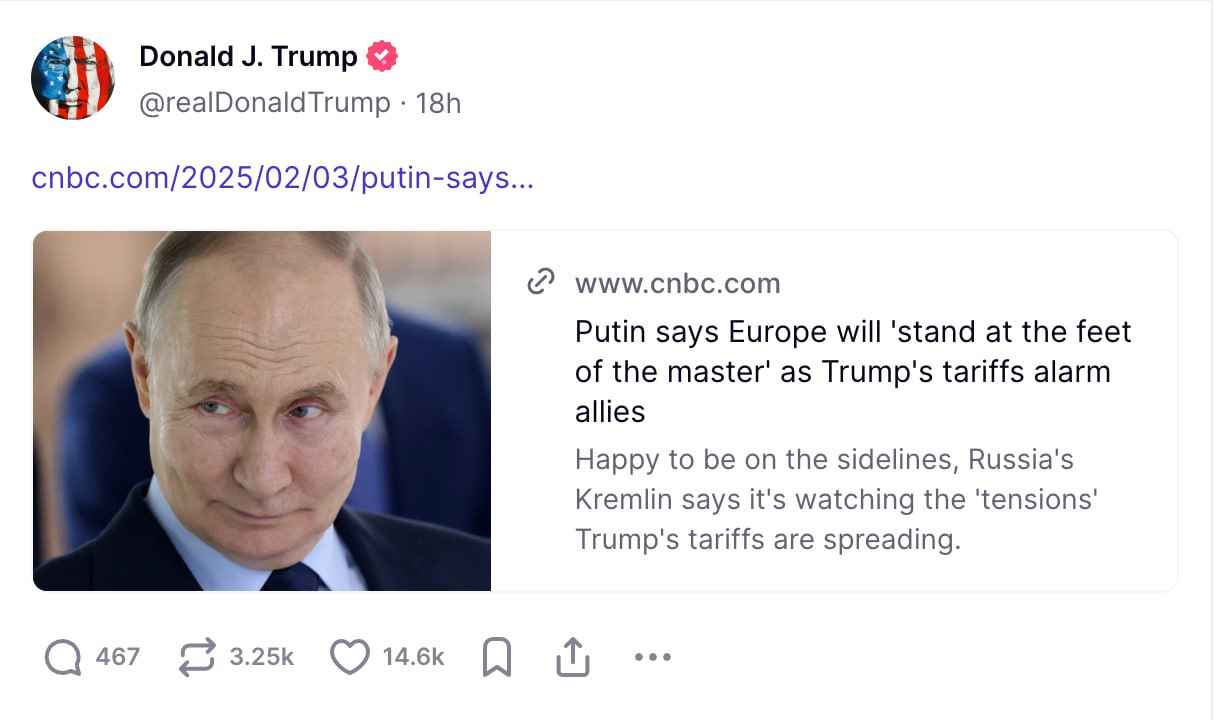
Task: Click the chain link icon beside www.cnbc.com
Action: [541, 283]
